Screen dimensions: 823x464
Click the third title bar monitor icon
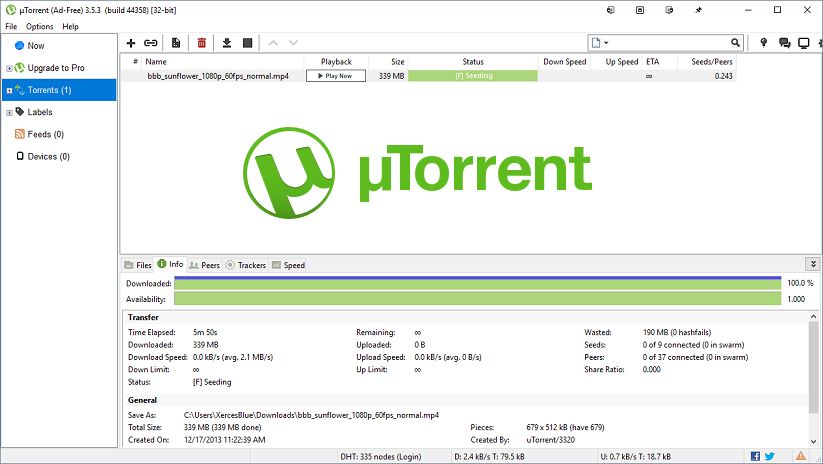(669, 10)
